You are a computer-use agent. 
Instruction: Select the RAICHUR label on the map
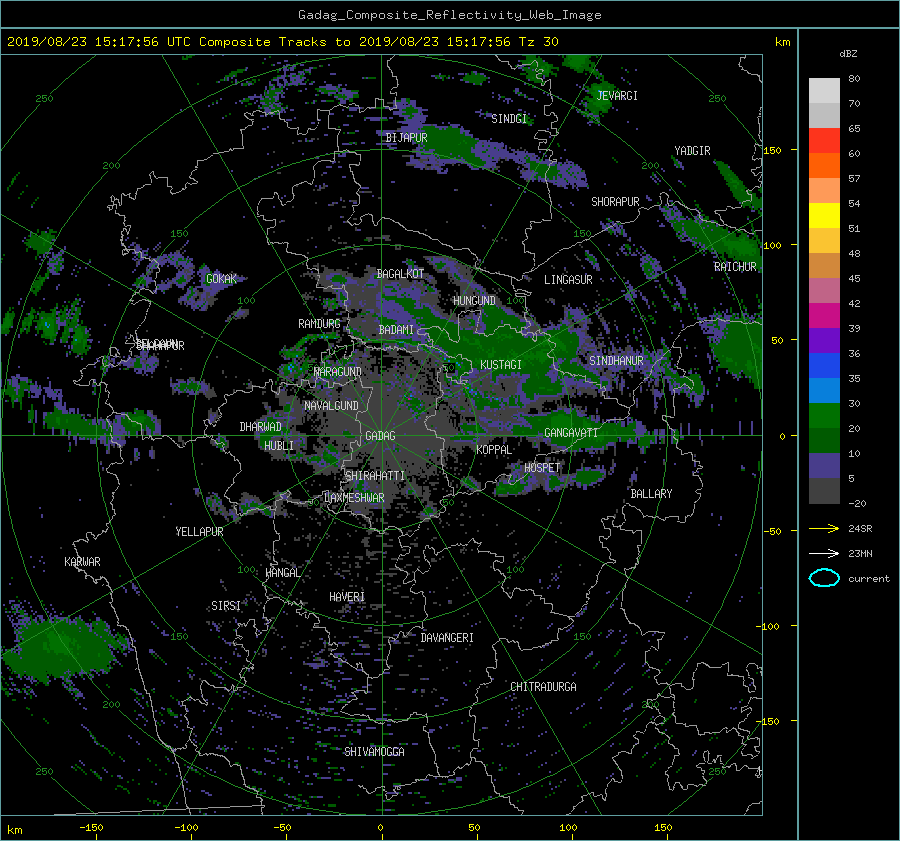tap(735, 267)
